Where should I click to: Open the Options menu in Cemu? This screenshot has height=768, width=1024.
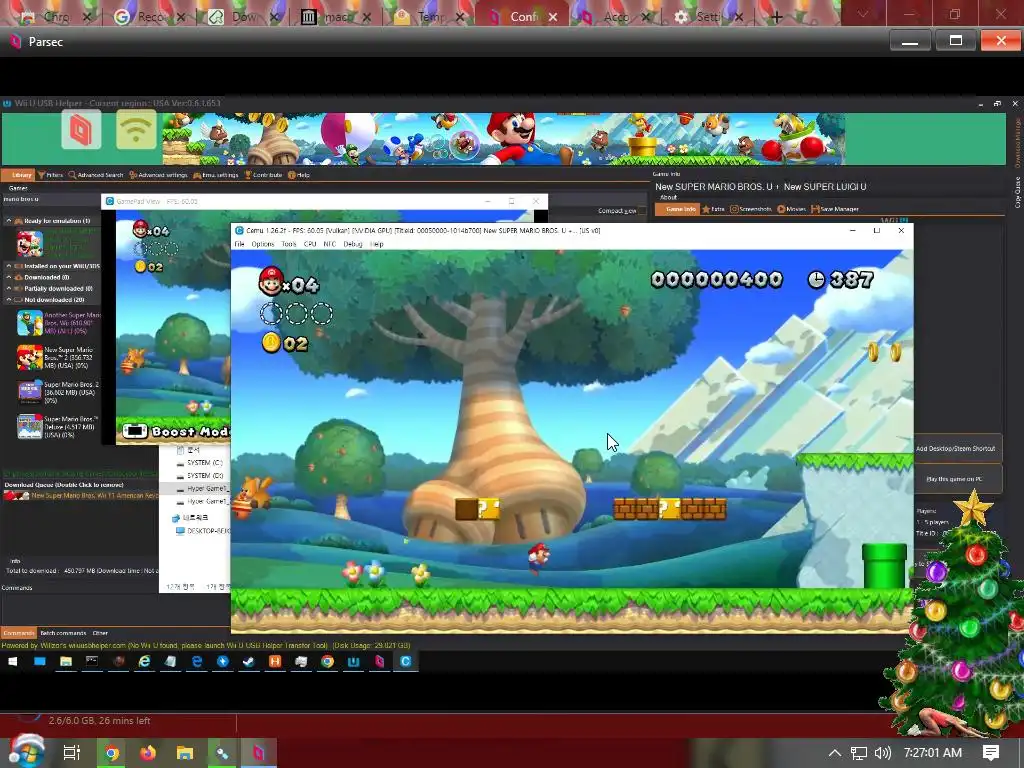(263, 244)
